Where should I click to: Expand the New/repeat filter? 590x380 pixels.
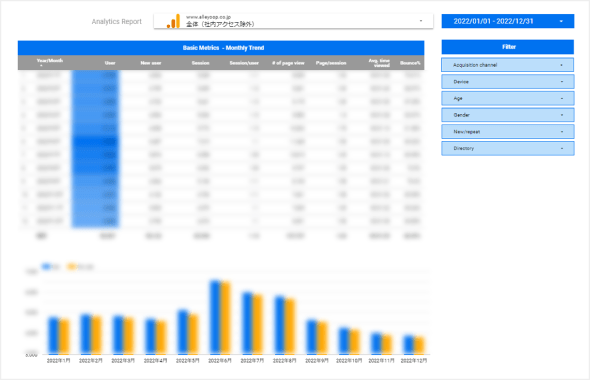[508, 132]
